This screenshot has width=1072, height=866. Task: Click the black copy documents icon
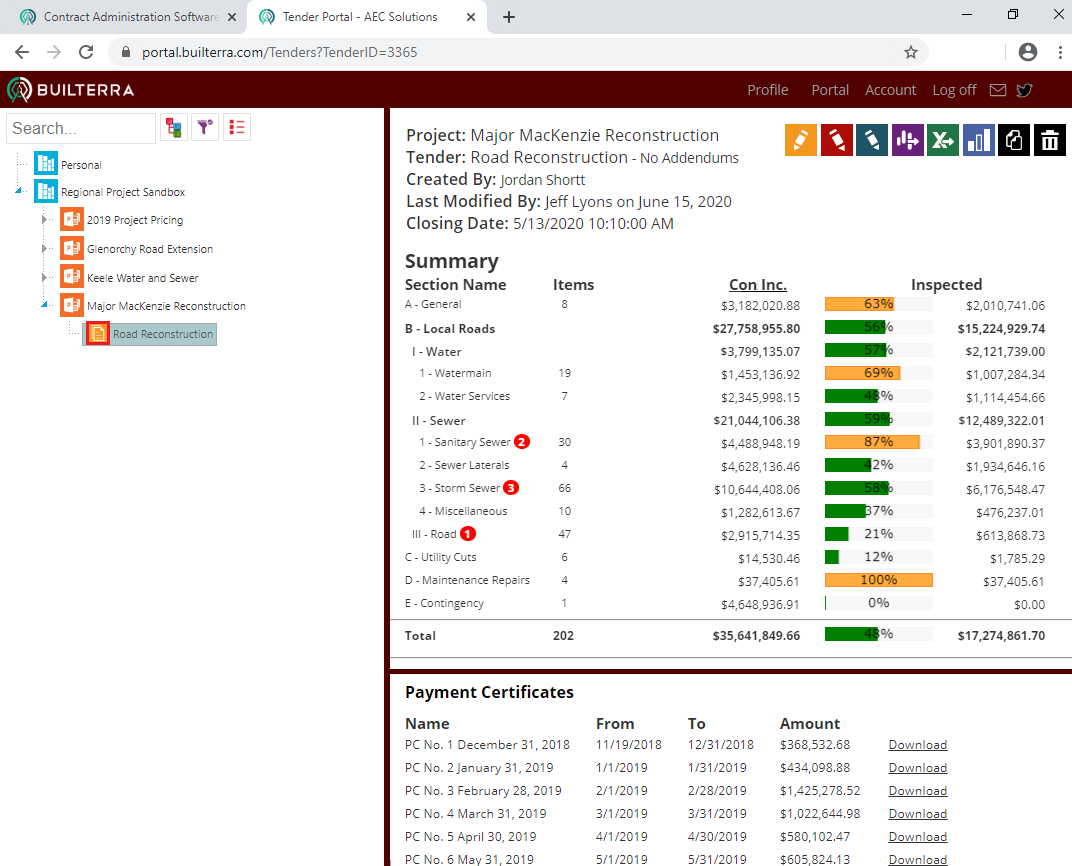(x=1014, y=140)
